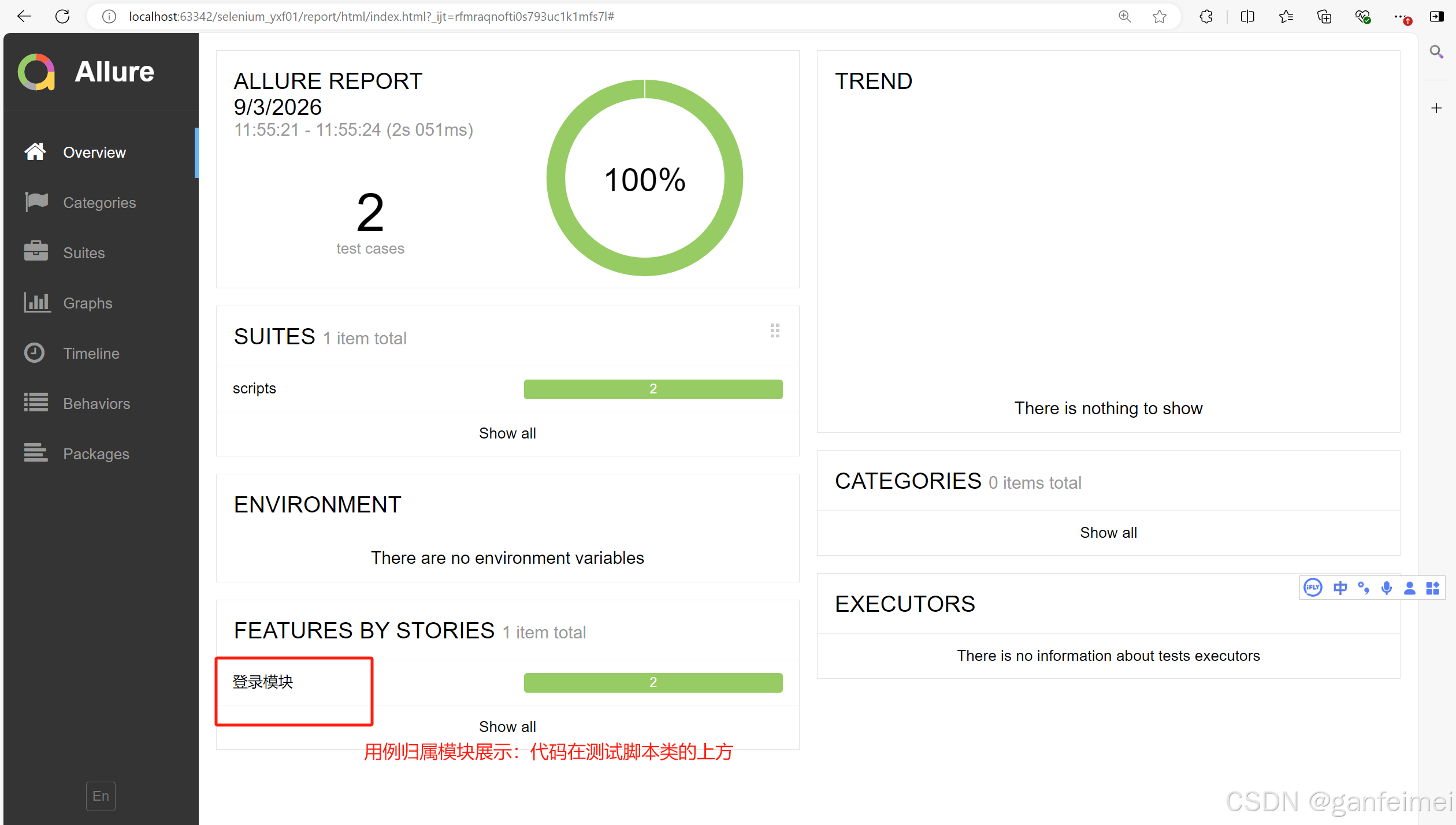The height and width of the screenshot is (825, 1456).
Task: Click the green 登录模块 progress bar
Action: pyautogui.click(x=653, y=682)
